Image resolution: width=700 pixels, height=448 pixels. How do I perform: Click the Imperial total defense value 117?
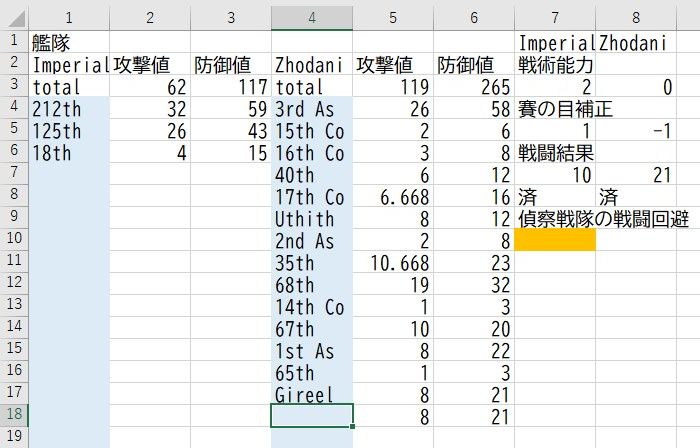click(231, 86)
